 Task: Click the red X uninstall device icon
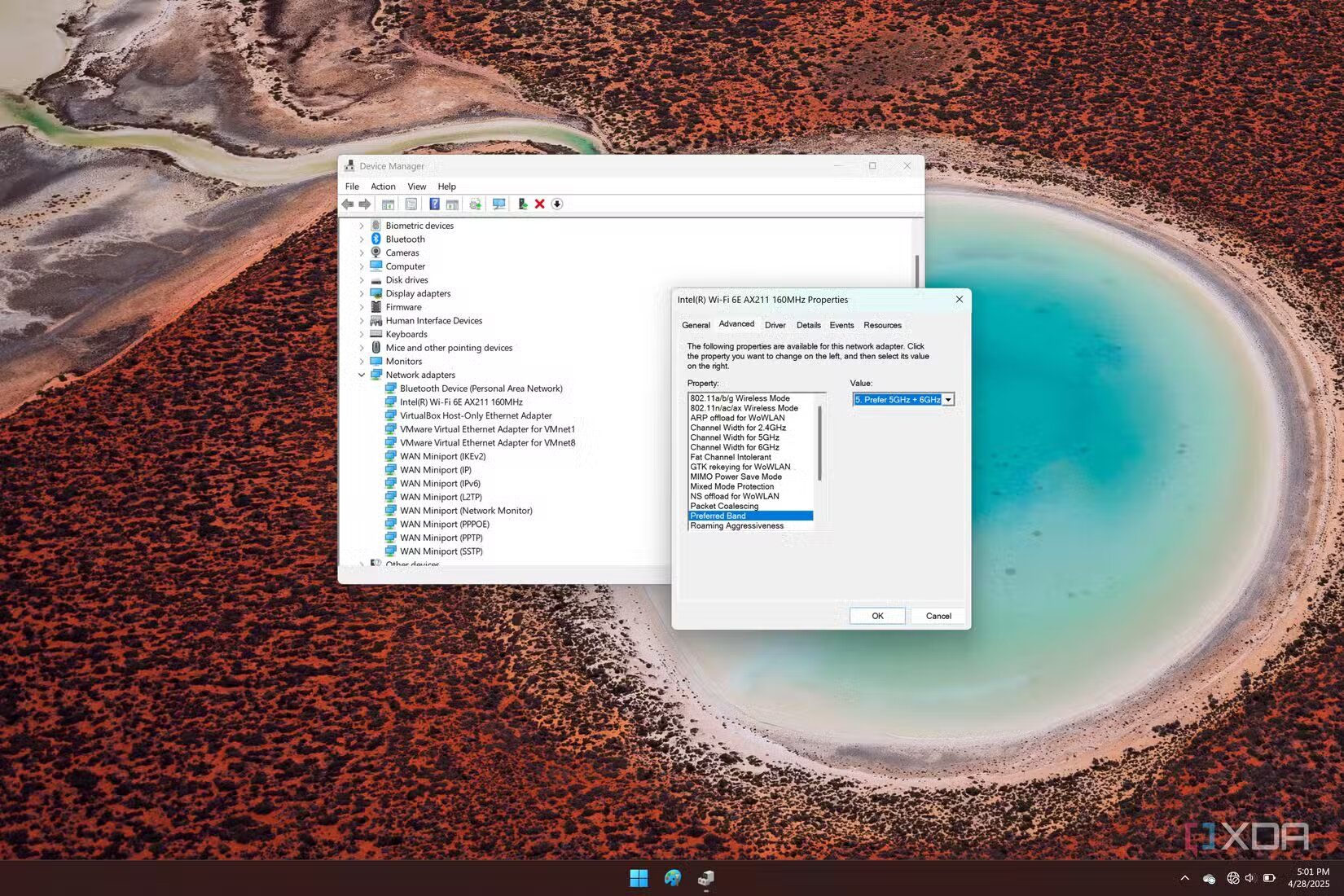point(539,204)
